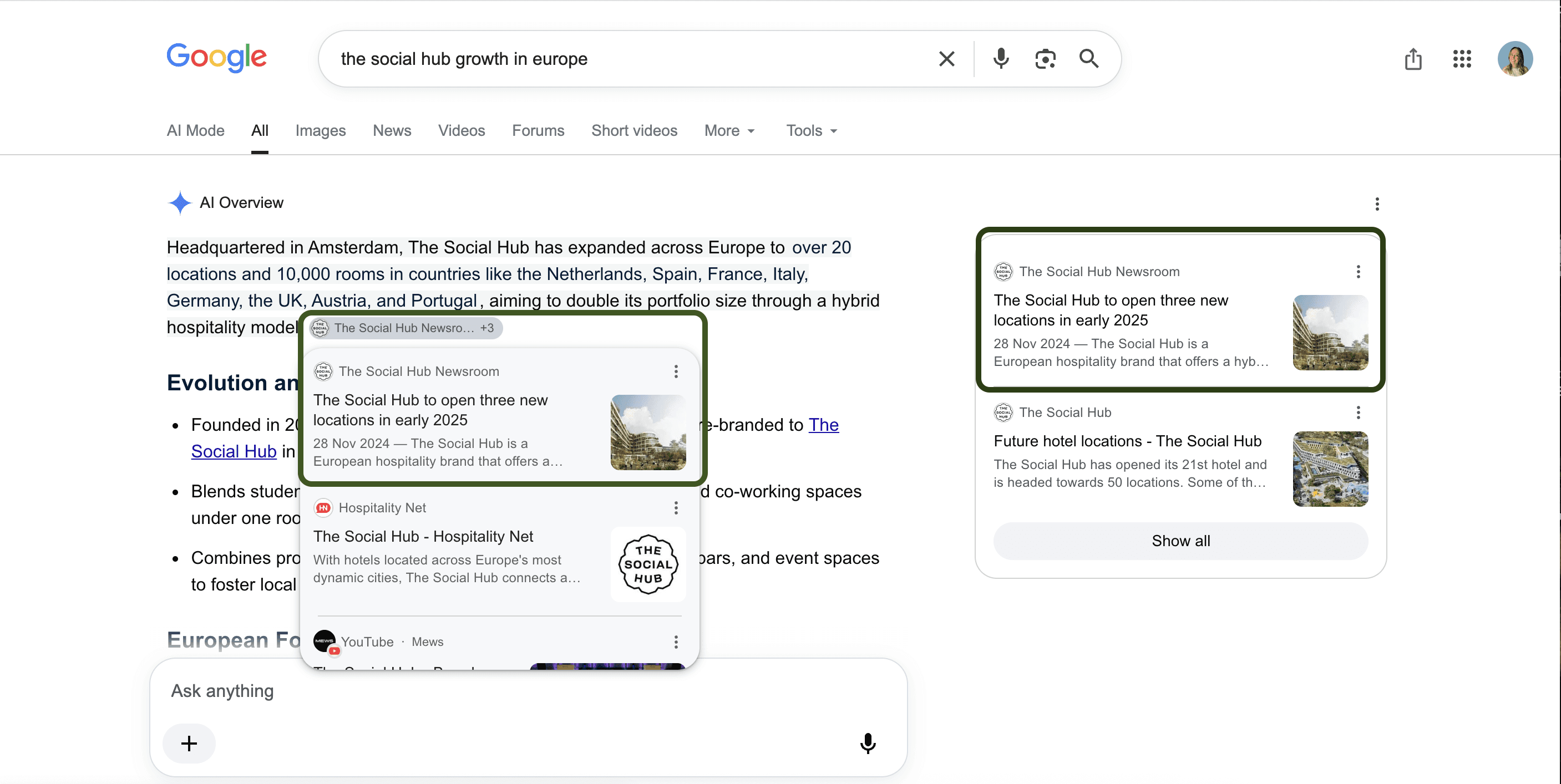Open three-dot menu on popup Newsroom result

676,371
